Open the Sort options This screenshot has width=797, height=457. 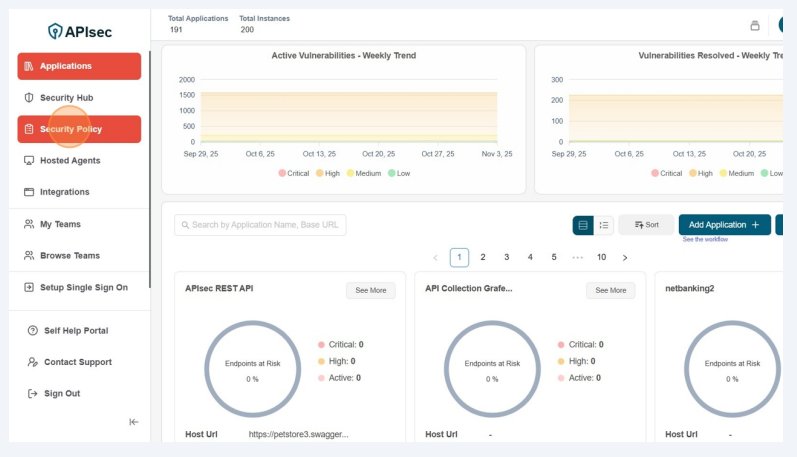[646, 225]
